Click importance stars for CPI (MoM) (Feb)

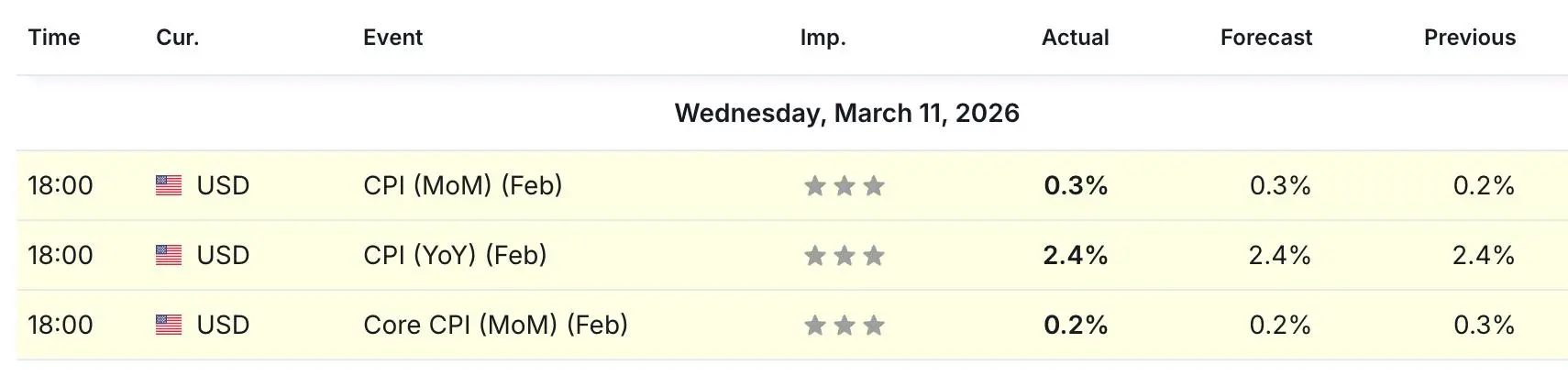(844, 186)
